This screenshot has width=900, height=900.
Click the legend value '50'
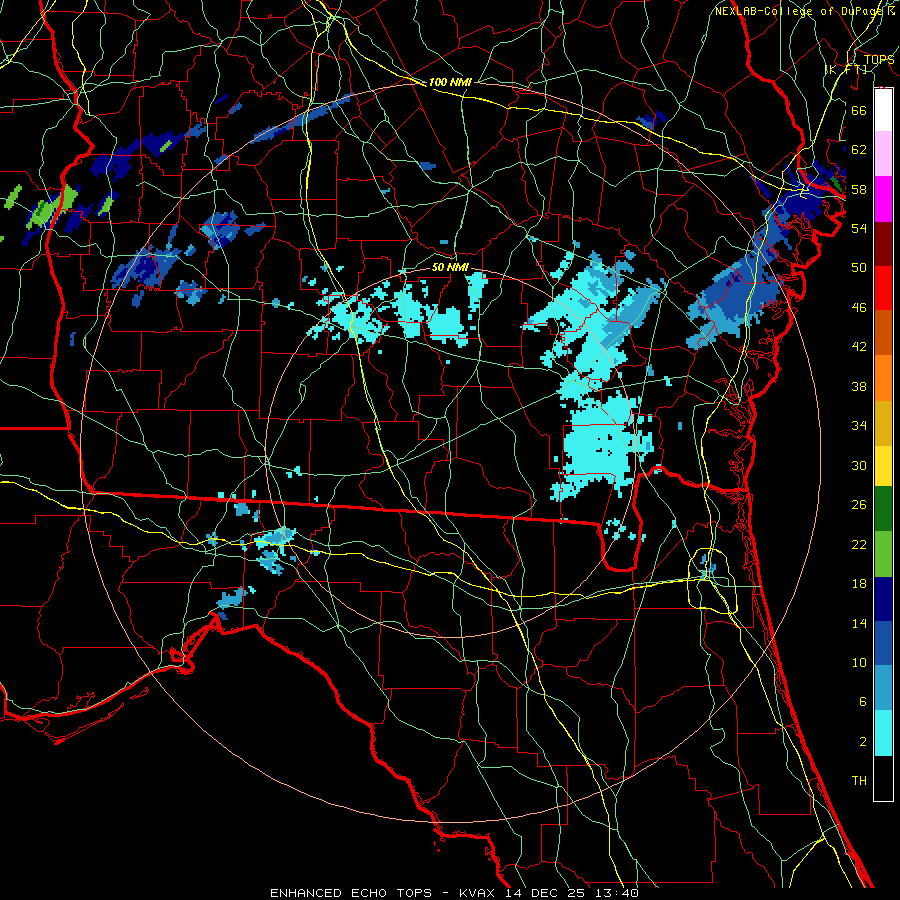click(859, 267)
